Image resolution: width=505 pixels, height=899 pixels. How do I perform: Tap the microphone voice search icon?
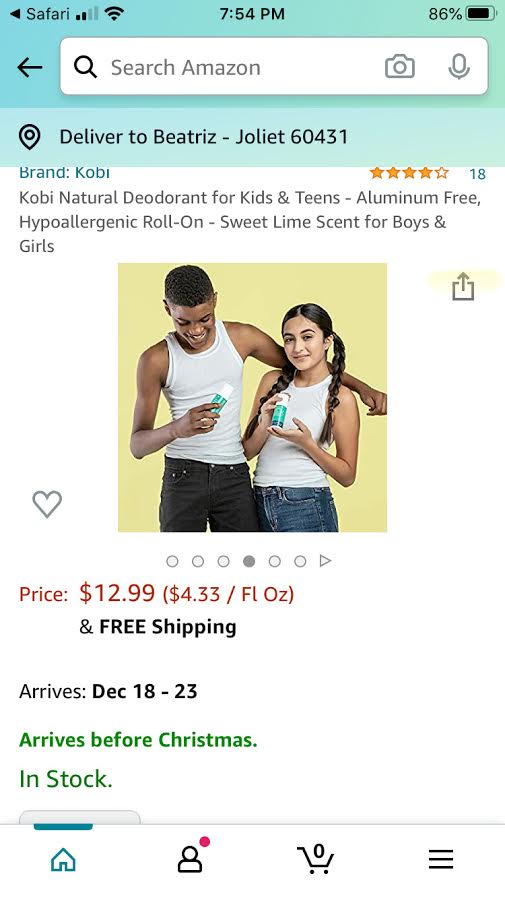(459, 67)
